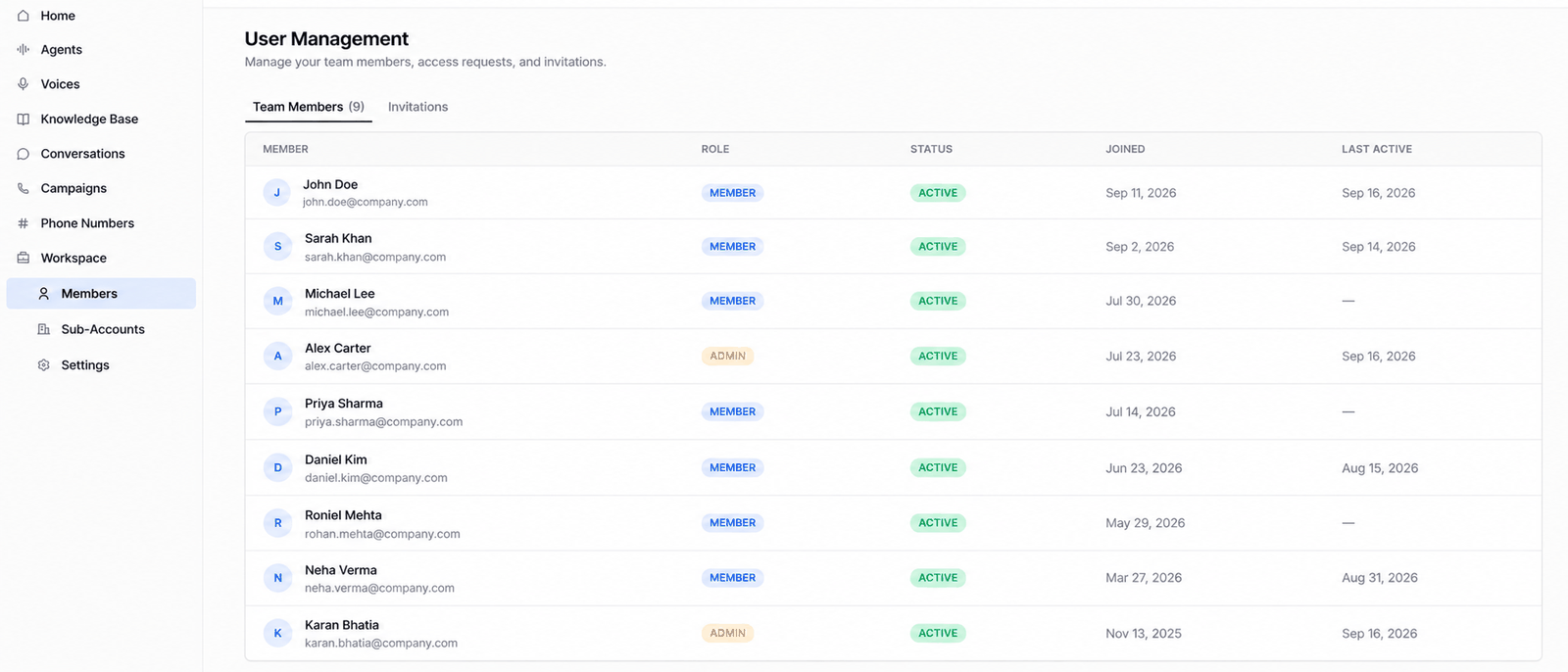Click Roniel Mehta's R avatar
Viewport: 1568px width, 672px height.
point(277,522)
